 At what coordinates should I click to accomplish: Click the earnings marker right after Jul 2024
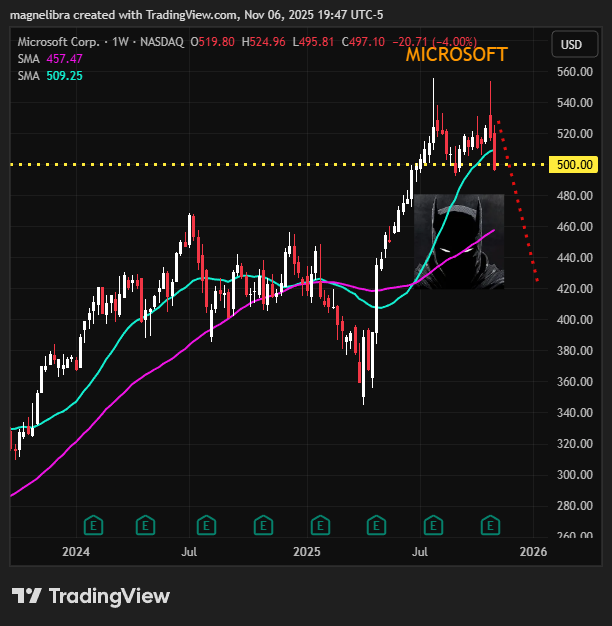pos(206,525)
